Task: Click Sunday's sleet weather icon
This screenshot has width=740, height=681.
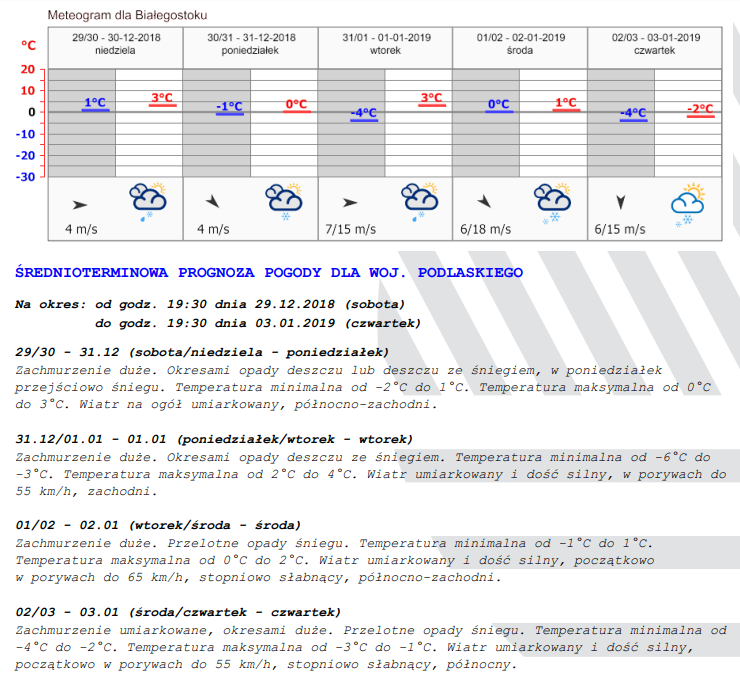Action: point(148,201)
